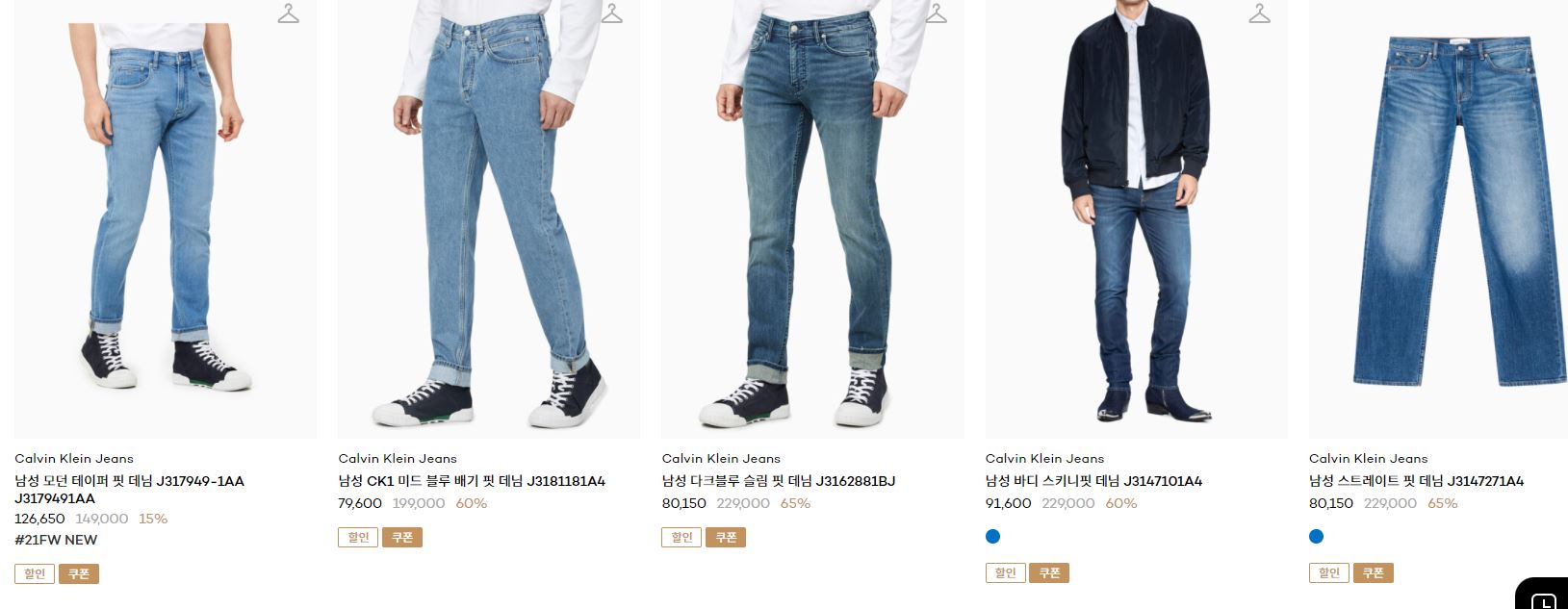The image size is (1568, 609).
Task: Click 할인 badge under body skinny fit denim
Action: point(1006,573)
